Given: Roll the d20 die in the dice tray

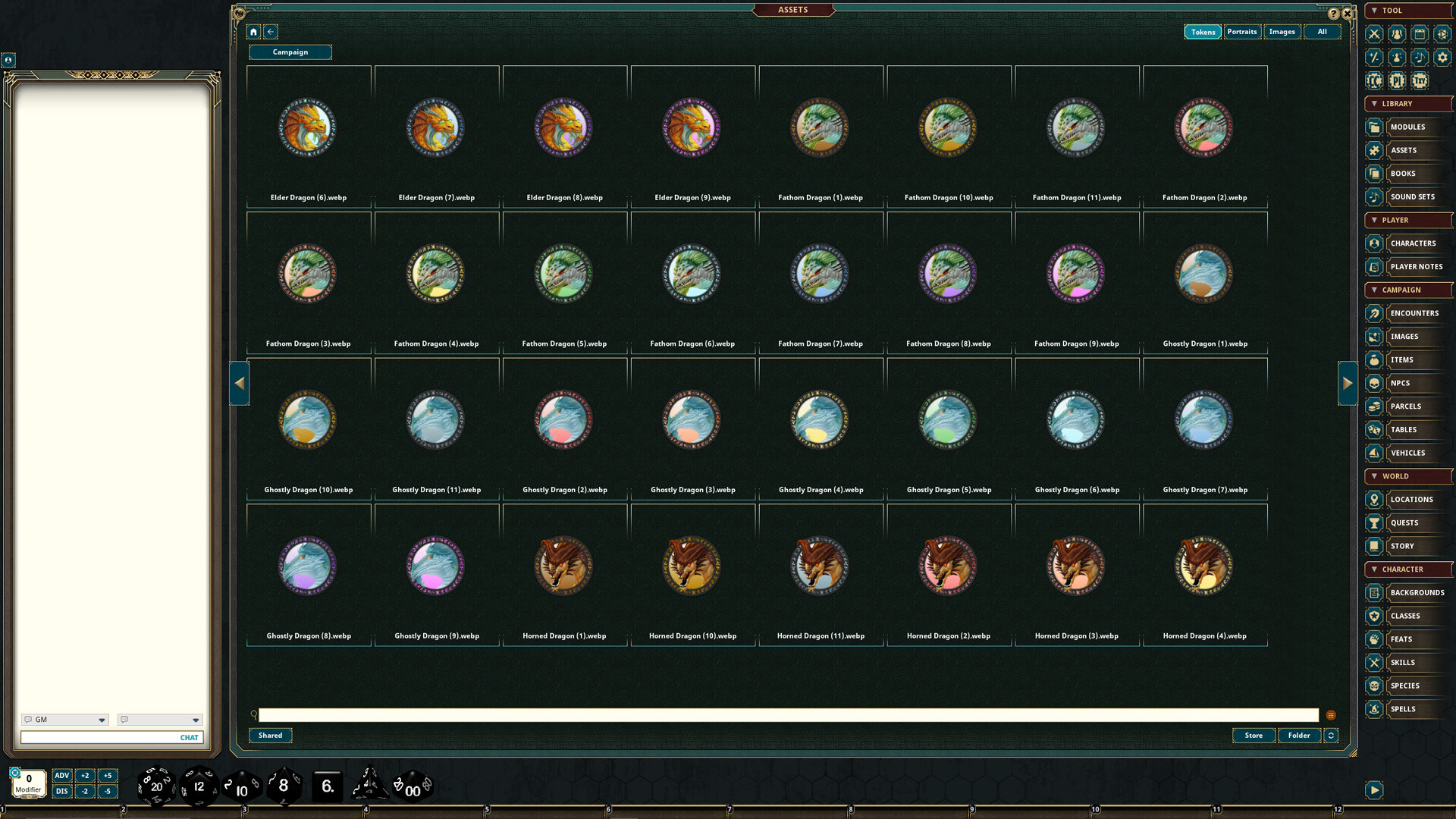Looking at the screenshot, I should pyautogui.click(x=157, y=786).
